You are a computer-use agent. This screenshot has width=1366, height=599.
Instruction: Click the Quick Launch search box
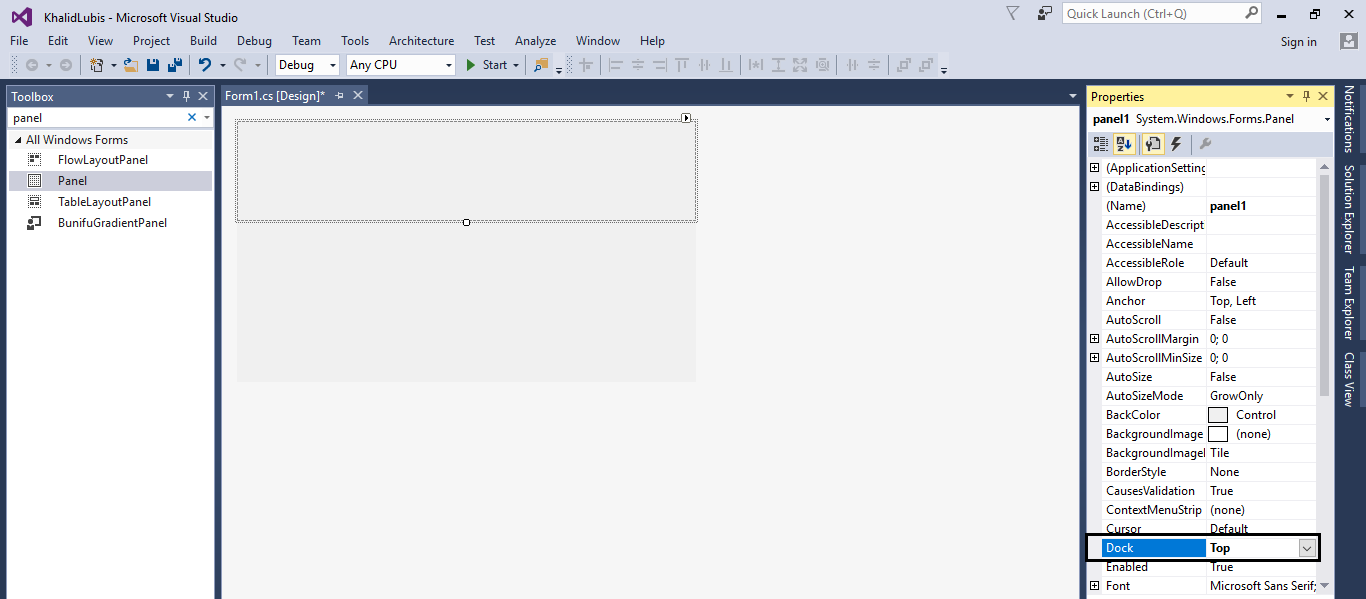[1150, 13]
